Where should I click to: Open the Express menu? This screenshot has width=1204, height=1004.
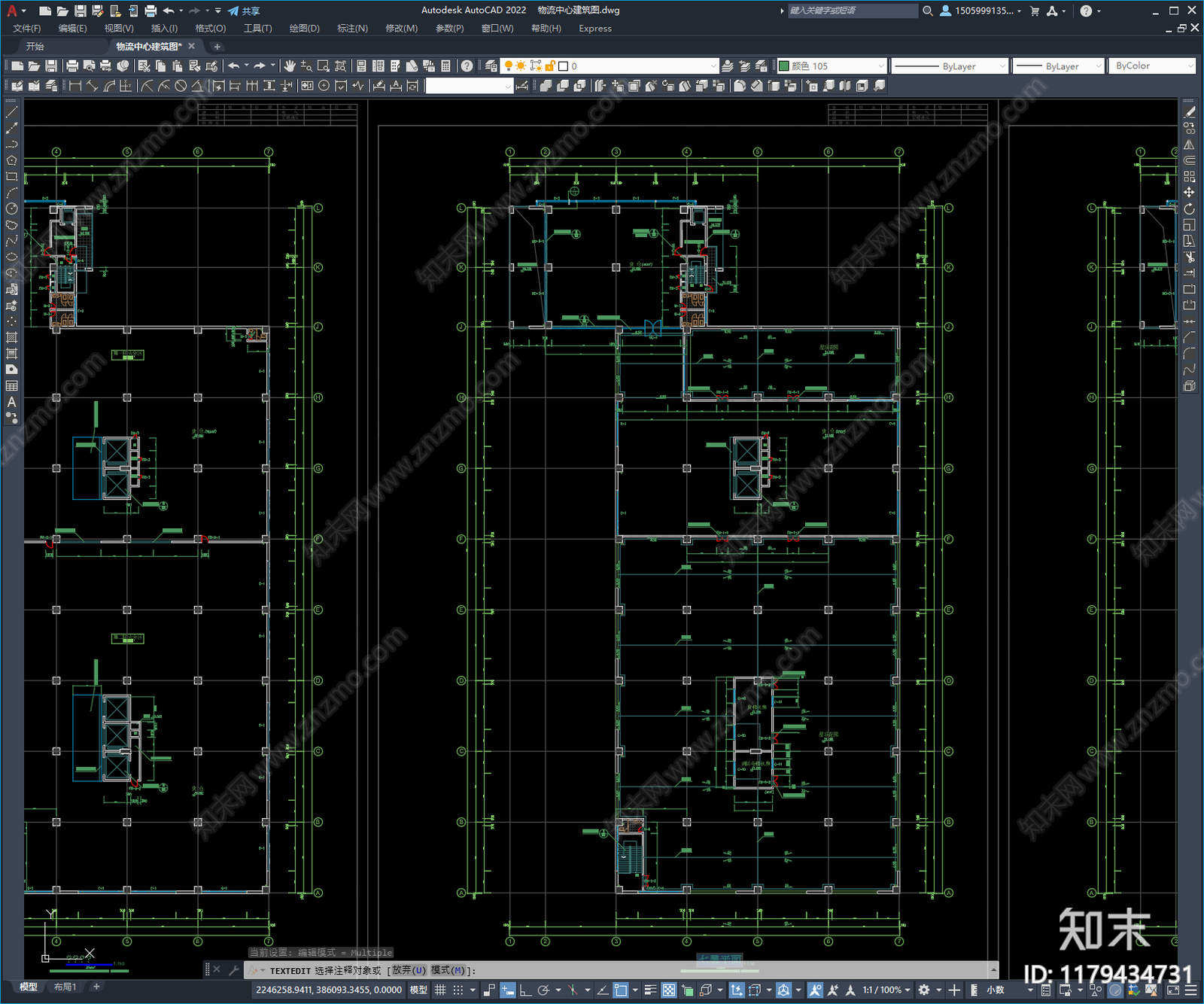pos(595,29)
